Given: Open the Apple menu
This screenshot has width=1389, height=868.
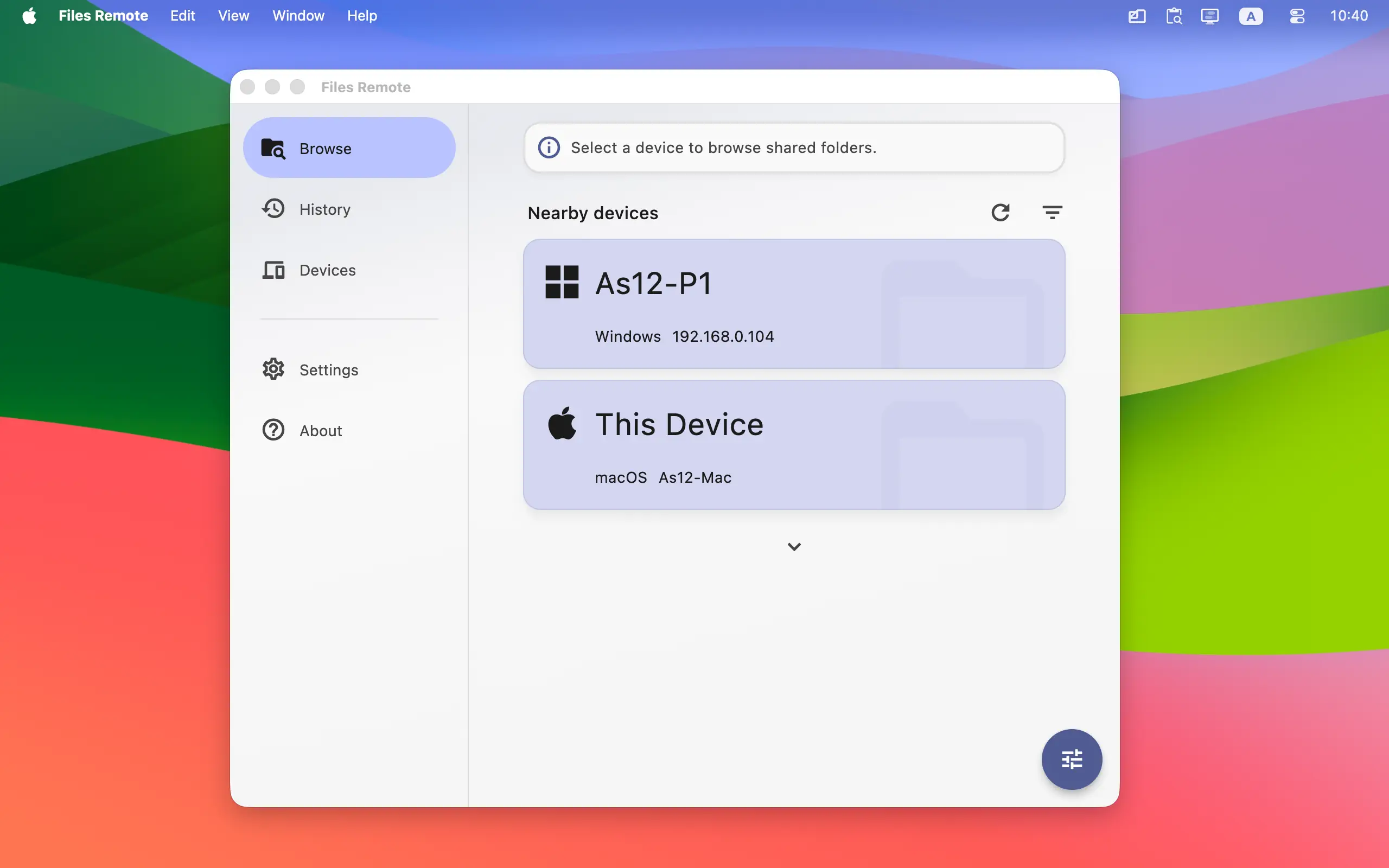Looking at the screenshot, I should 29,16.
